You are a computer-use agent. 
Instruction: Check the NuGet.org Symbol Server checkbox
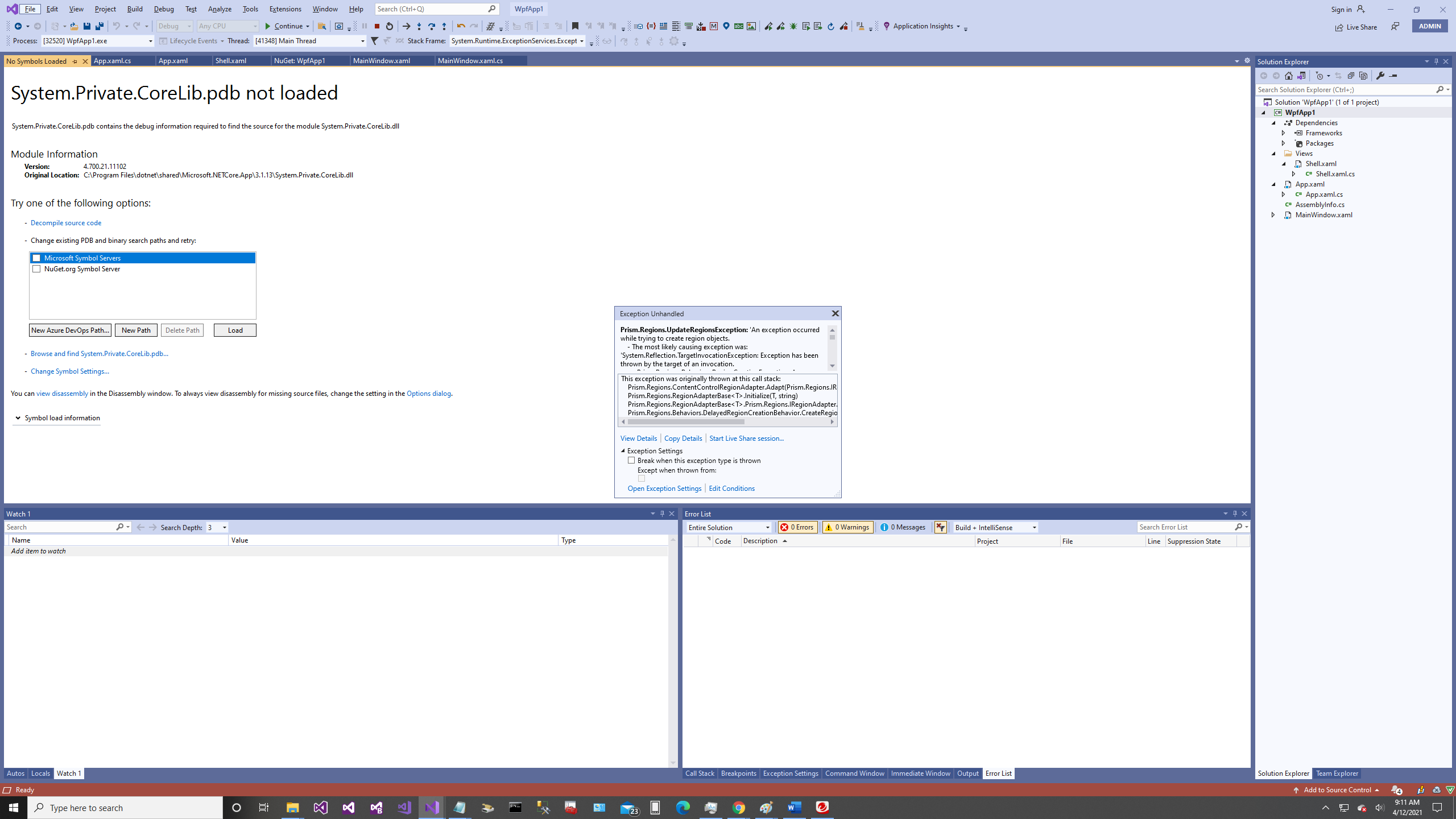36,268
